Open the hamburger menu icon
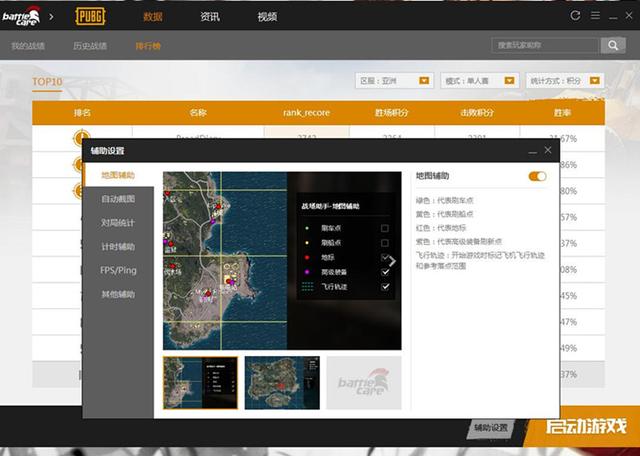Screen dimensions: 640x456 (x=595, y=16)
